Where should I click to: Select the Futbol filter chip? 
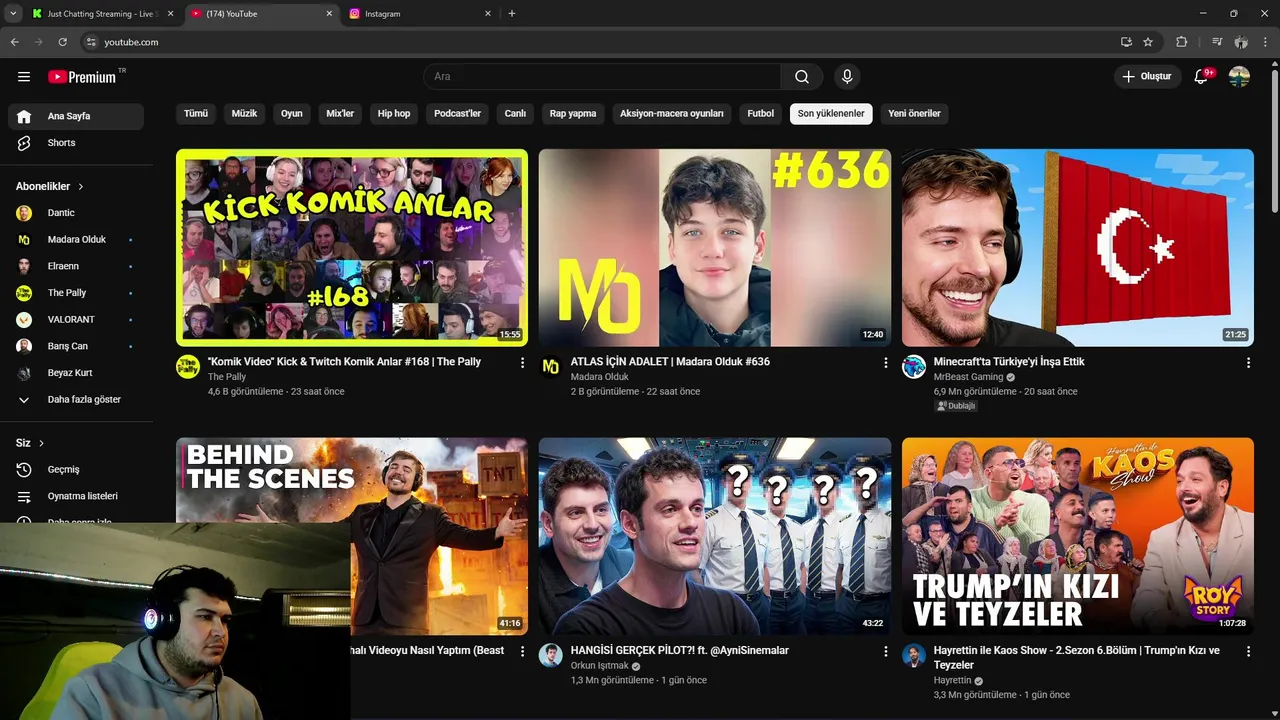(761, 114)
